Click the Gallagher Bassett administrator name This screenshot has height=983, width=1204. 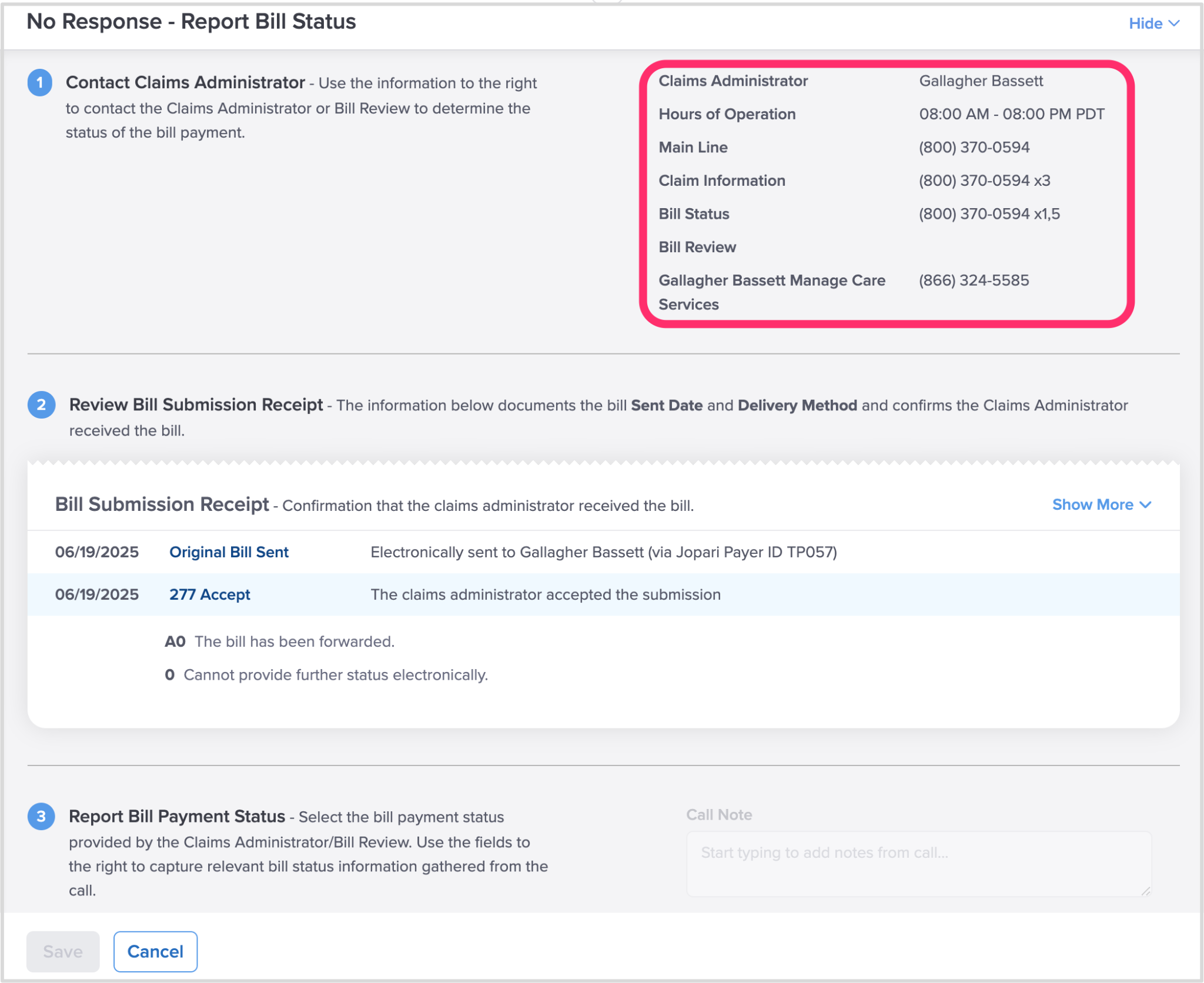(x=981, y=81)
